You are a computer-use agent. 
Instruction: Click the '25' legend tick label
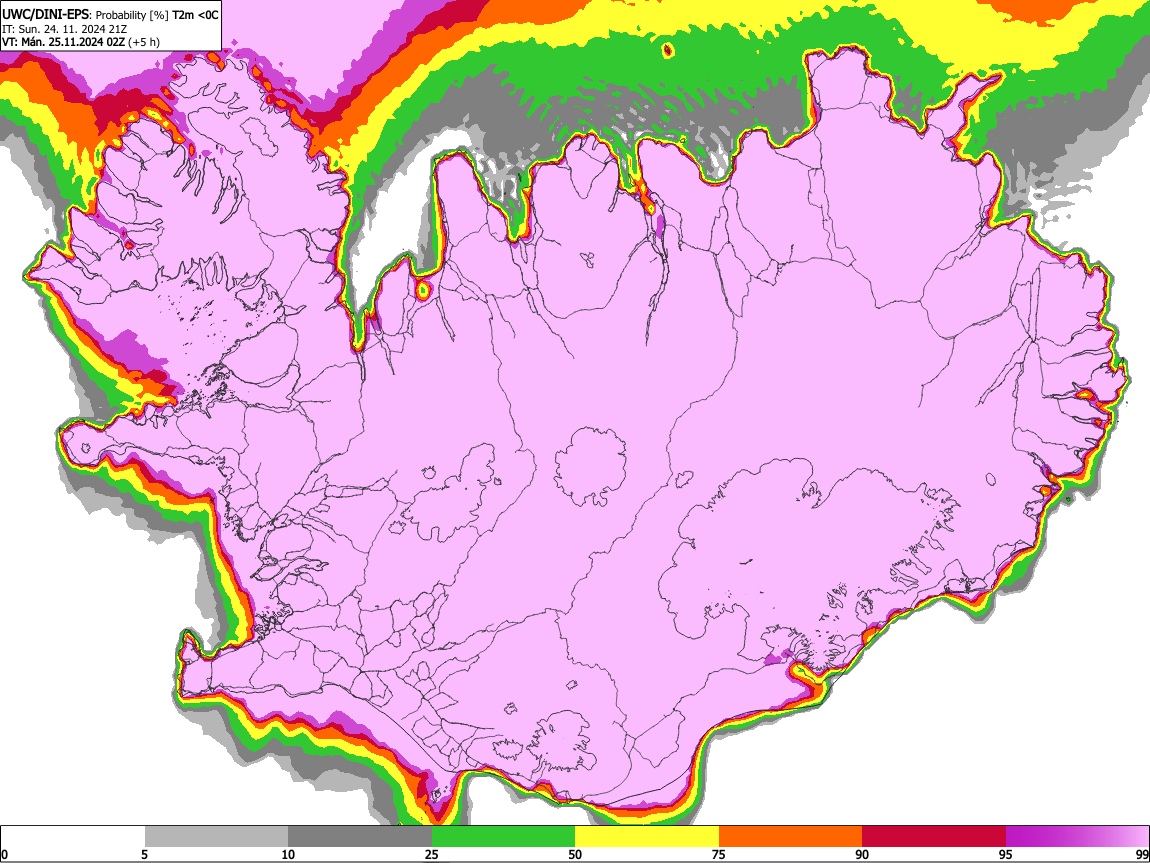click(431, 854)
